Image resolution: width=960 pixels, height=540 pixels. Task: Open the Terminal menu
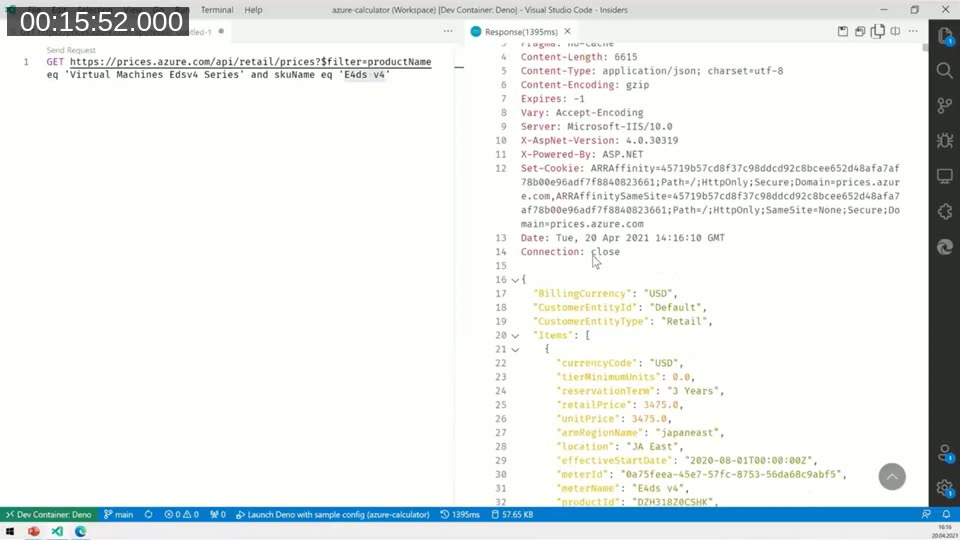coord(217,10)
